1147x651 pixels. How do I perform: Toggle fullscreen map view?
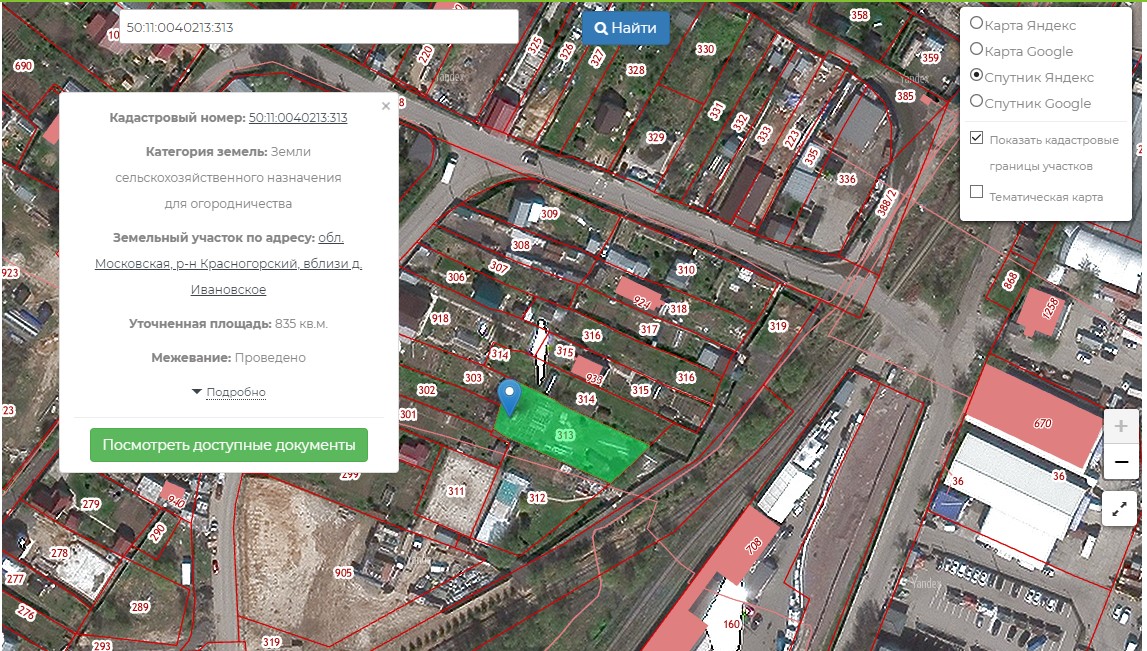[x=1120, y=508]
